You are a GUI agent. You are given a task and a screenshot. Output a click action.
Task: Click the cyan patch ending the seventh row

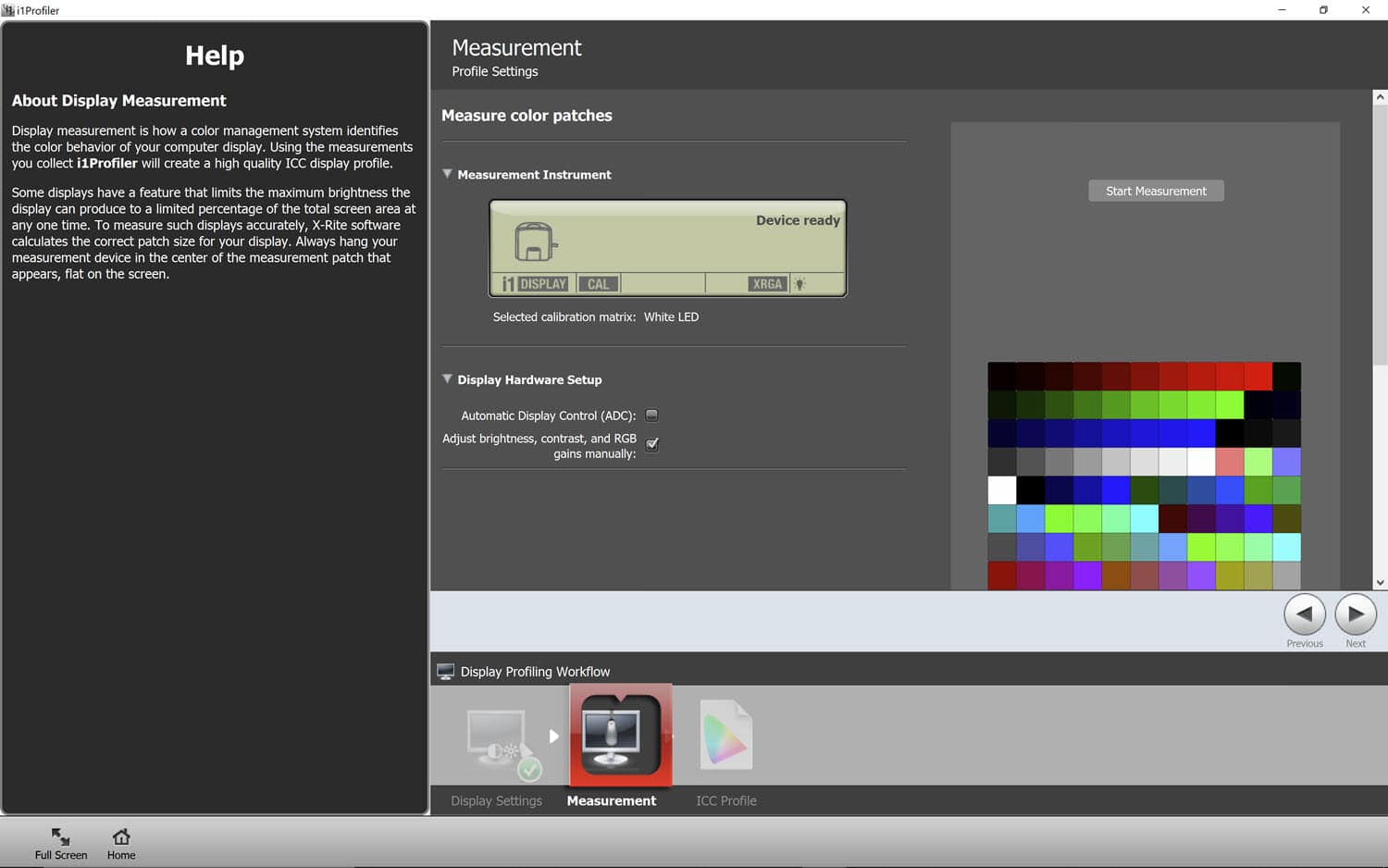coord(1286,547)
